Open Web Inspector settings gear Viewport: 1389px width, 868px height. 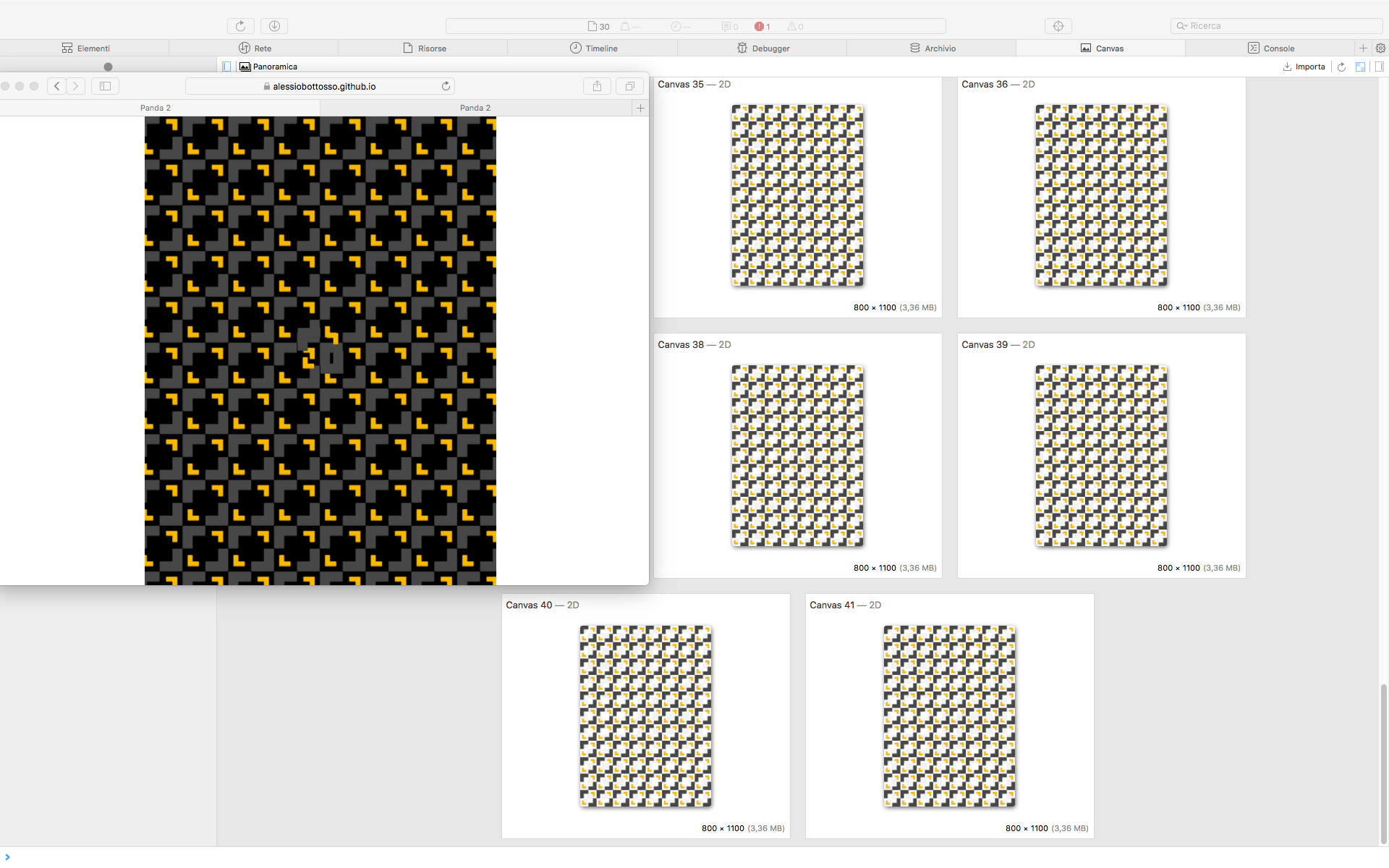pyautogui.click(x=1380, y=48)
